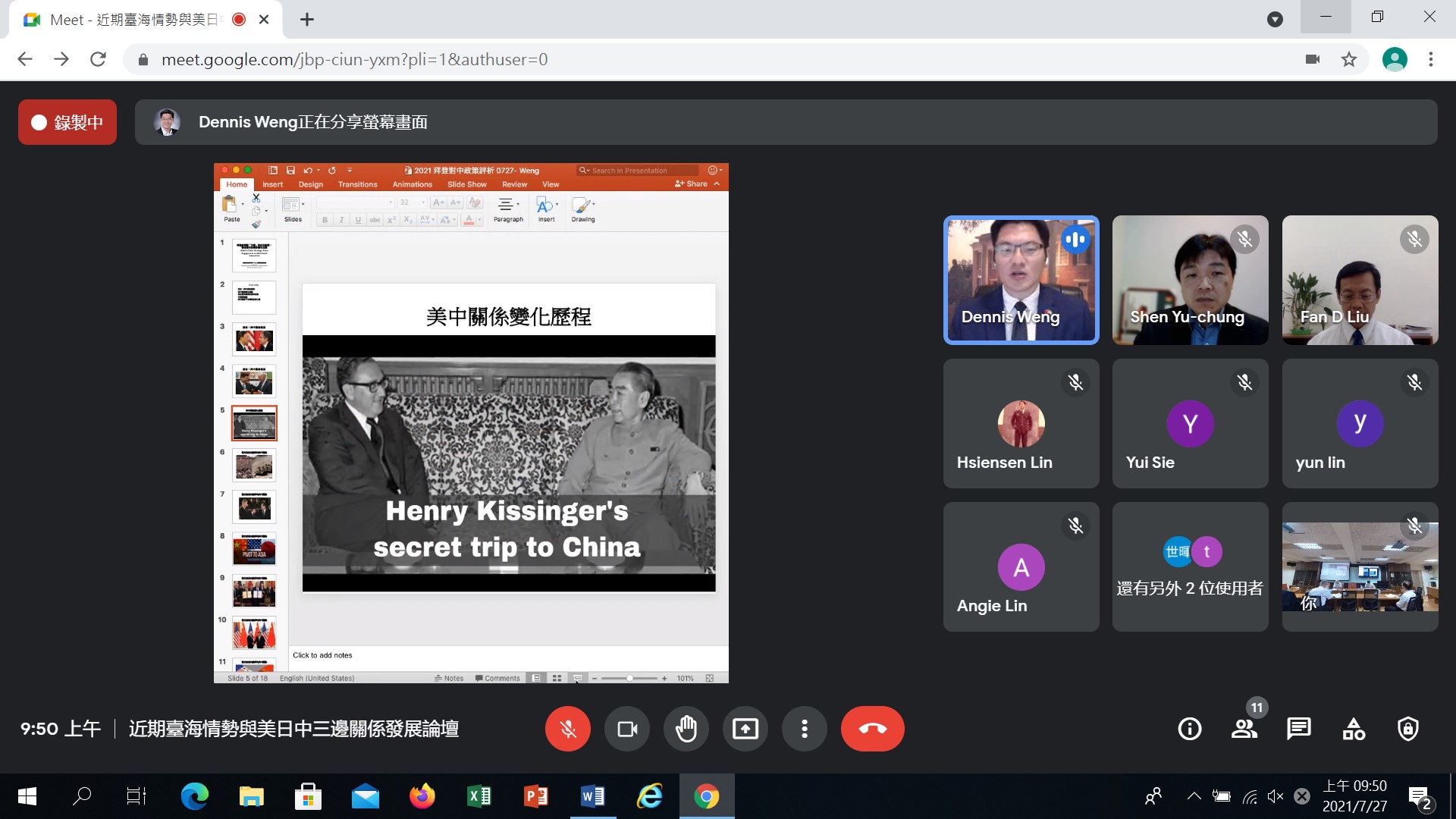Open a new browser tab
The height and width of the screenshot is (819, 1456).
(x=307, y=20)
